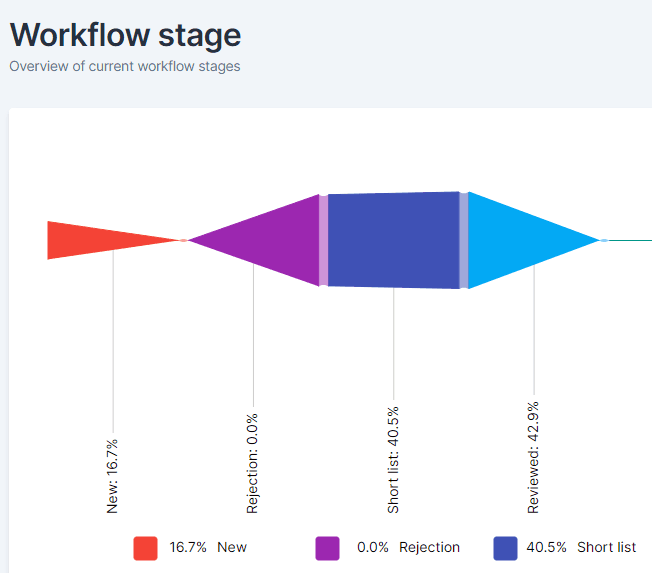The width and height of the screenshot is (652, 573).
Task: Click the Workflow stage heading
Action: (x=125, y=35)
